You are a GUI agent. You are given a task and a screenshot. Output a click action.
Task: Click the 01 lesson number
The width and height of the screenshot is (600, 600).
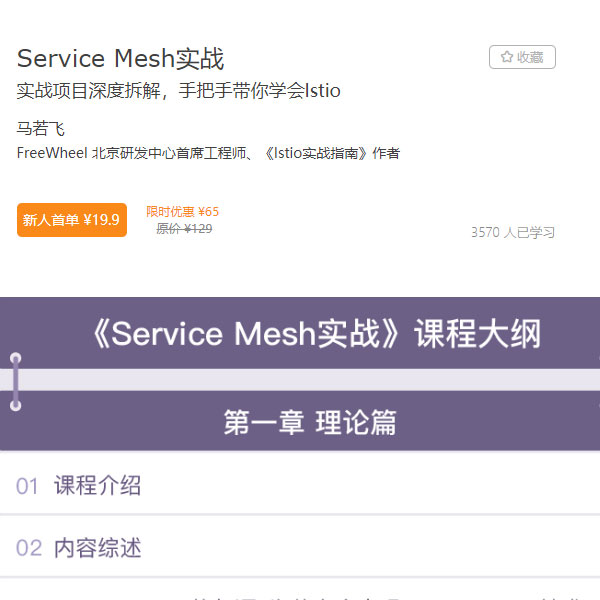point(27,486)
